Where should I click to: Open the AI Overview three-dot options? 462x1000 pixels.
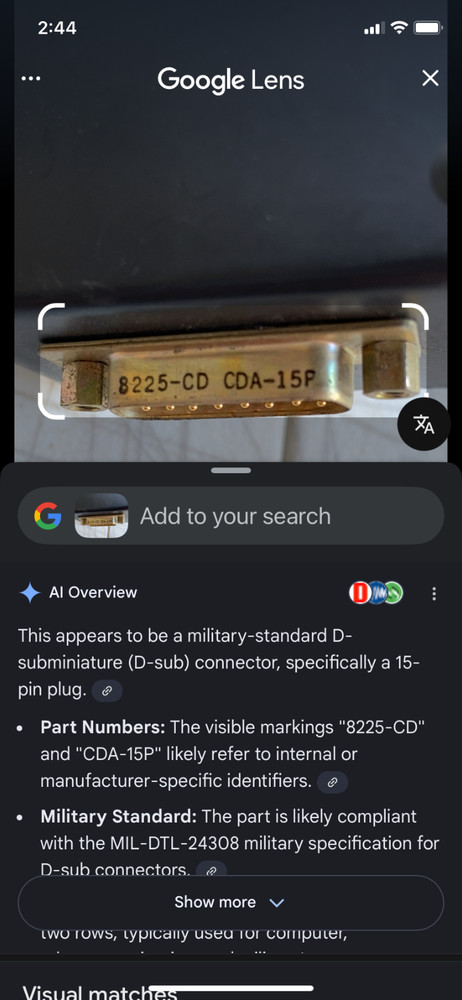click(434, 594)
